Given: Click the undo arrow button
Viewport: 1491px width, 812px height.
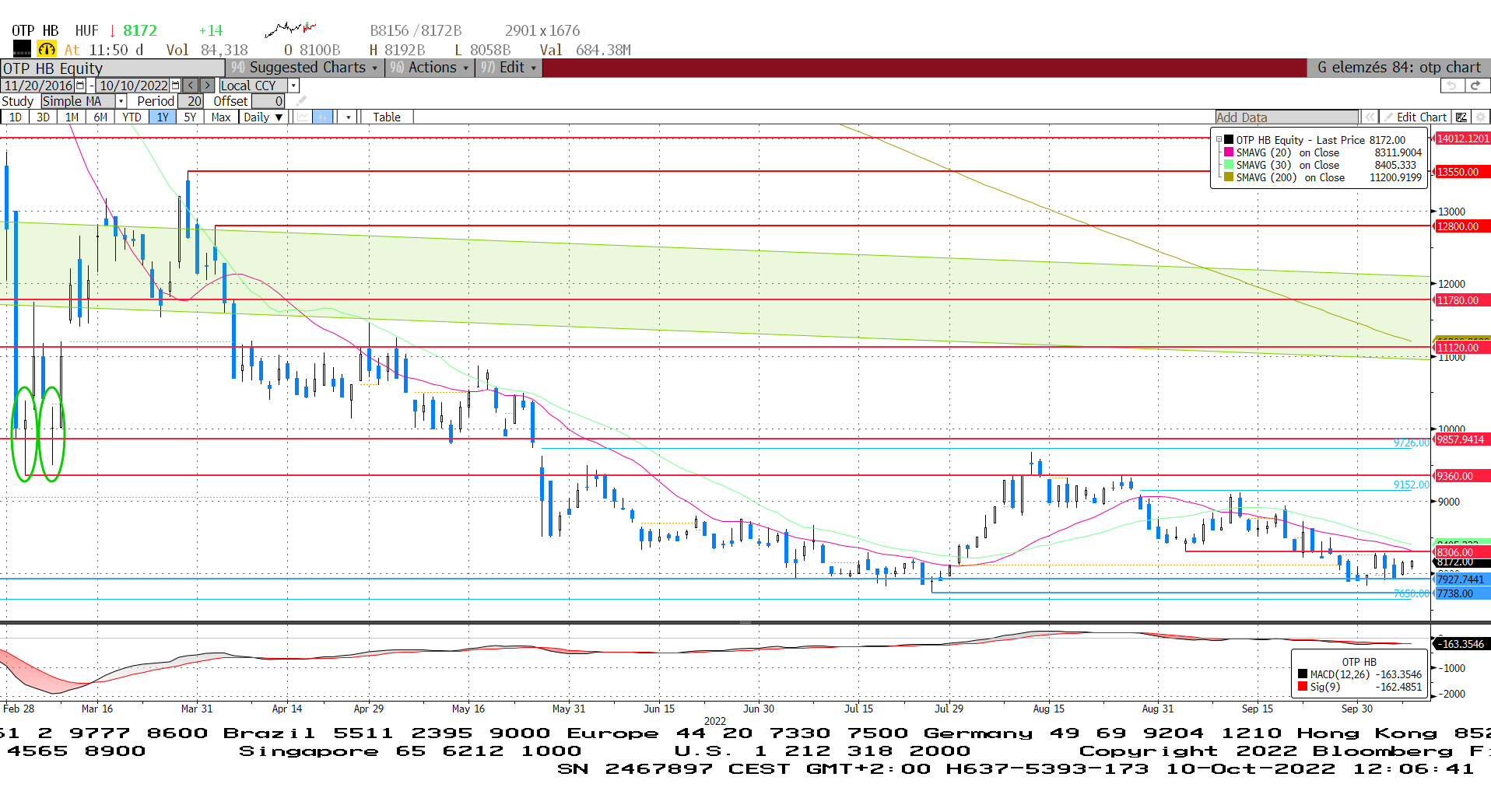Looking at the screenshot, I should [x=1451, y=86].
